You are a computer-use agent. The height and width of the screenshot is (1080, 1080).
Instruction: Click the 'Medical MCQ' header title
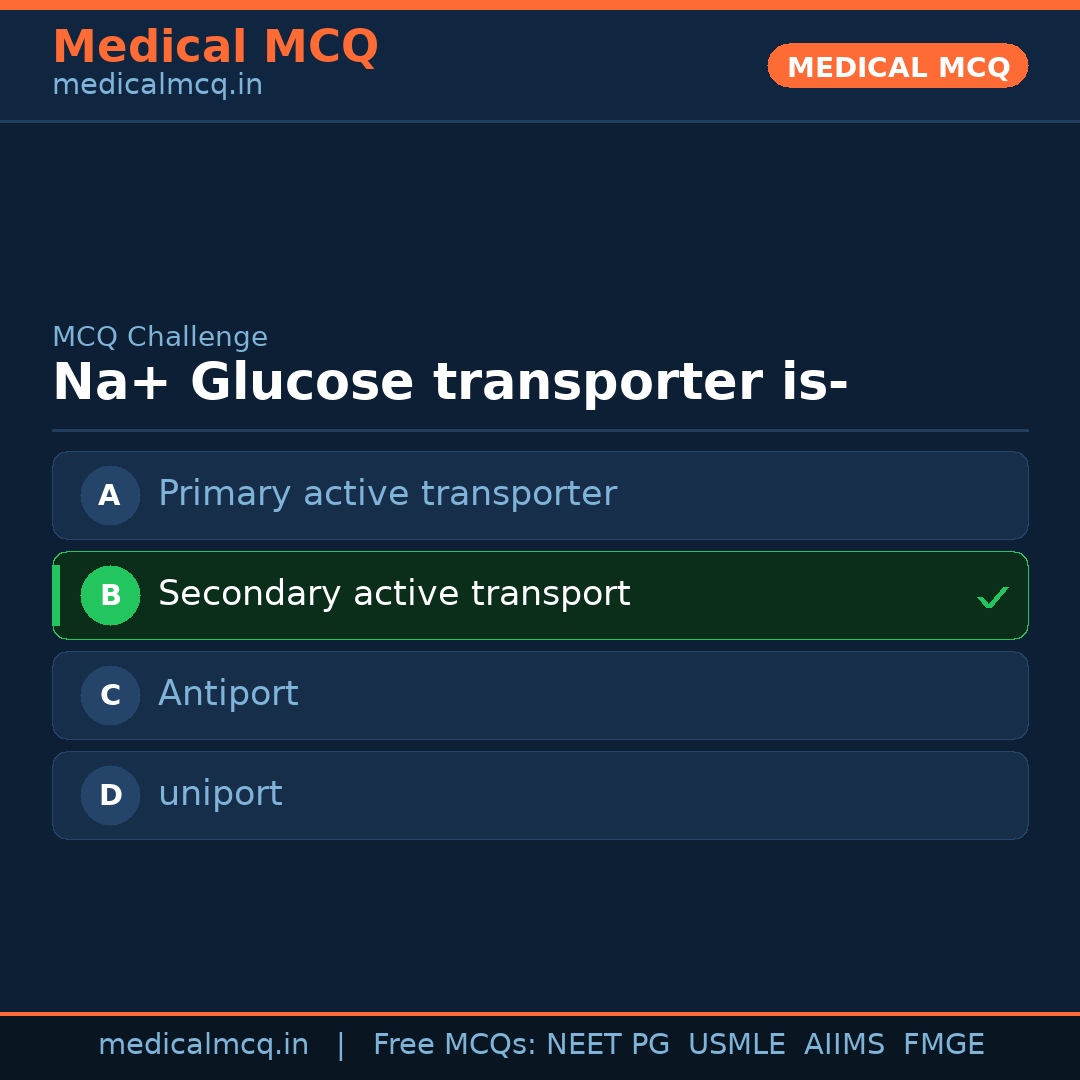tap(215, 47)
